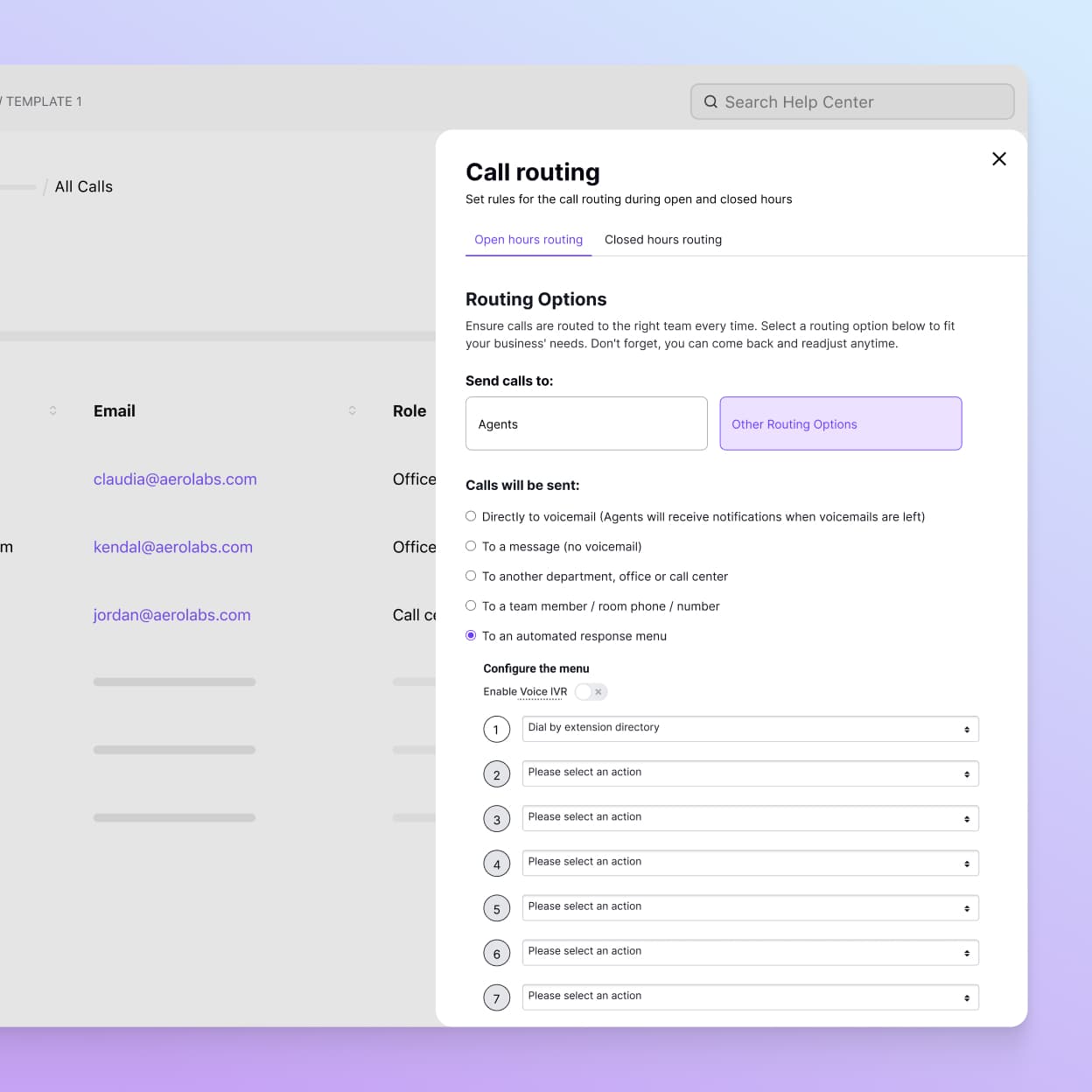
Task: Open claudia@aerolabs.com email link
Action: 175,479
